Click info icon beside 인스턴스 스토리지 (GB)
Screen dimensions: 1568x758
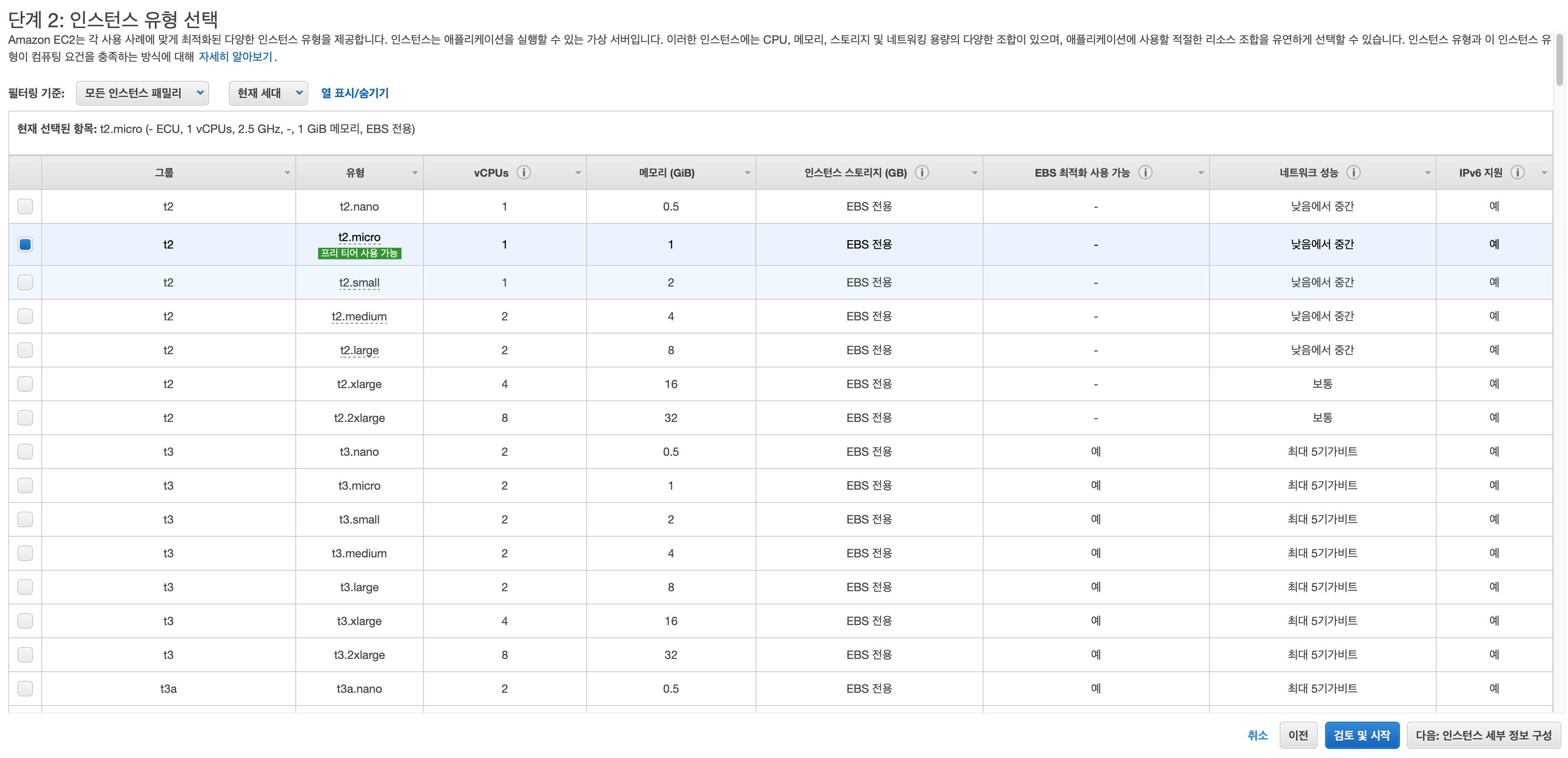[922, 172]
